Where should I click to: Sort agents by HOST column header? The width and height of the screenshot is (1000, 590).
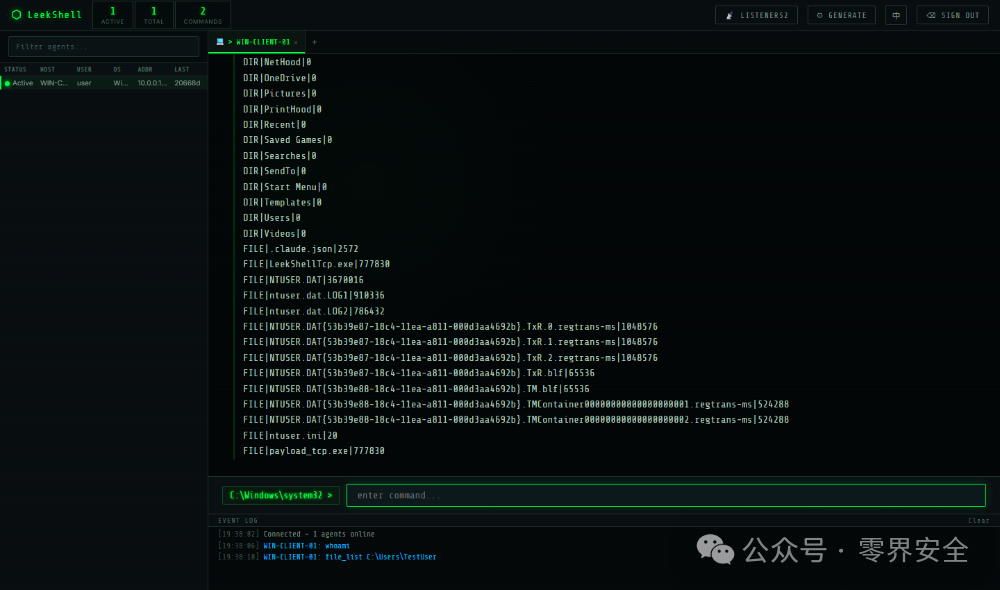[x=47, y=70]
